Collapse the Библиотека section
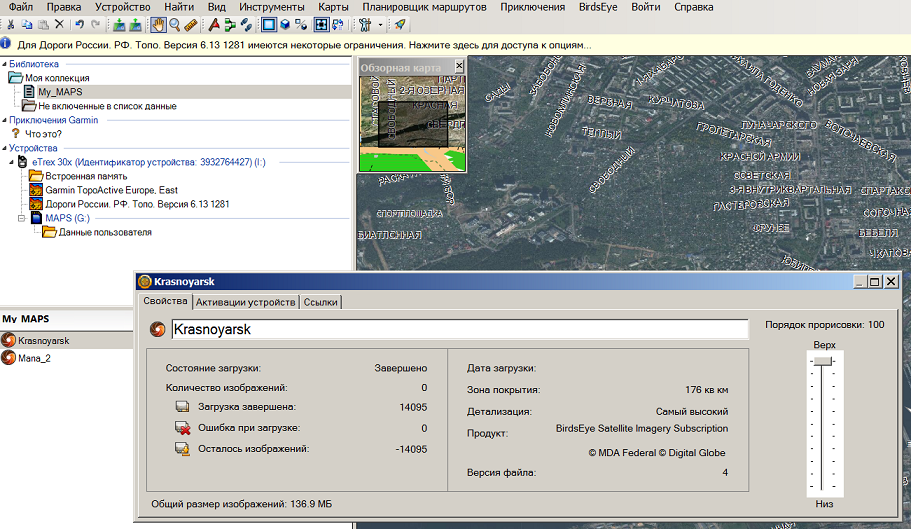Image resolution: width=911 pixels, height=529 pixels. (x=4, y=64)
